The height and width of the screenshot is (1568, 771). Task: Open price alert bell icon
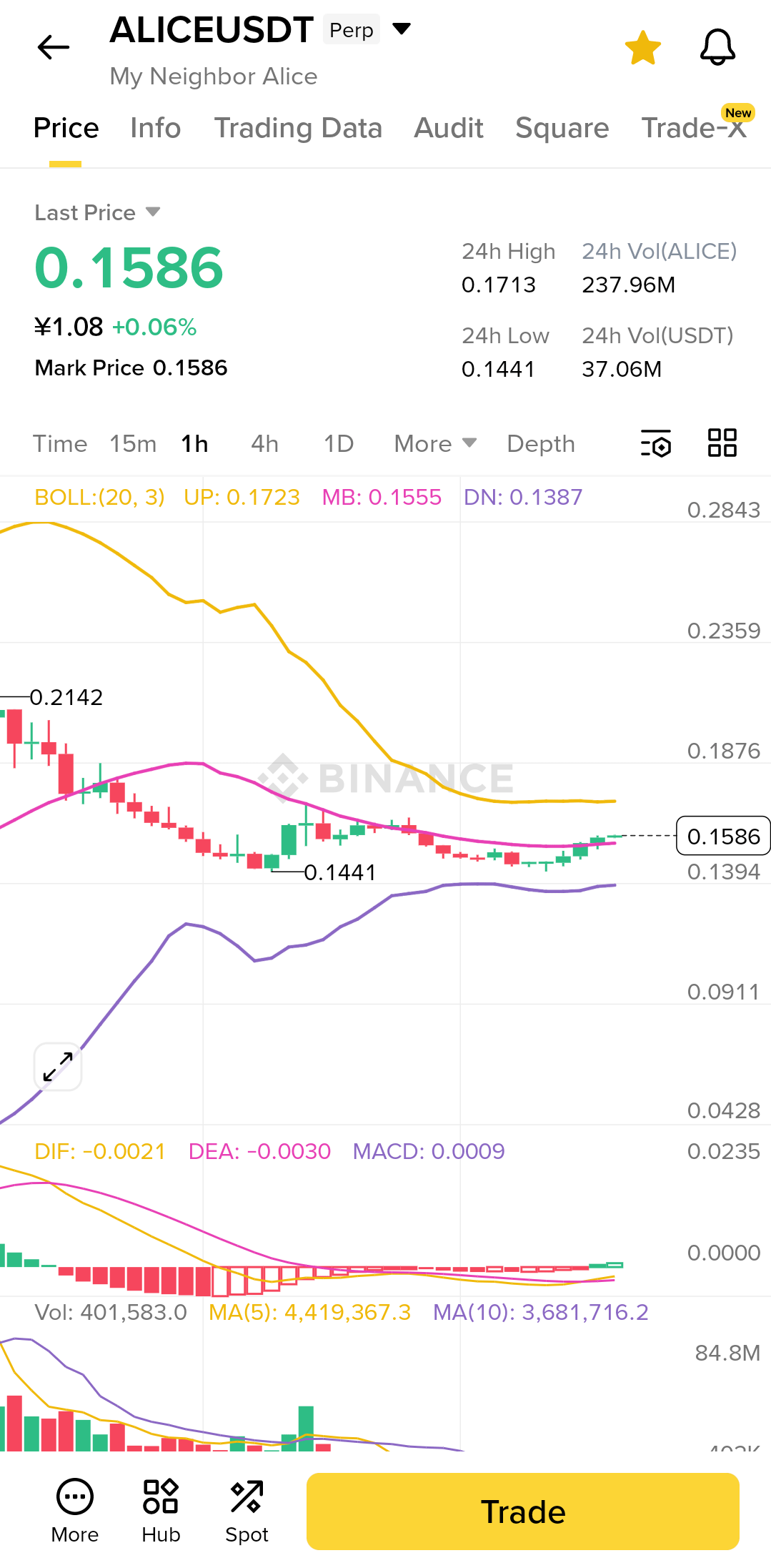[717, 48]
